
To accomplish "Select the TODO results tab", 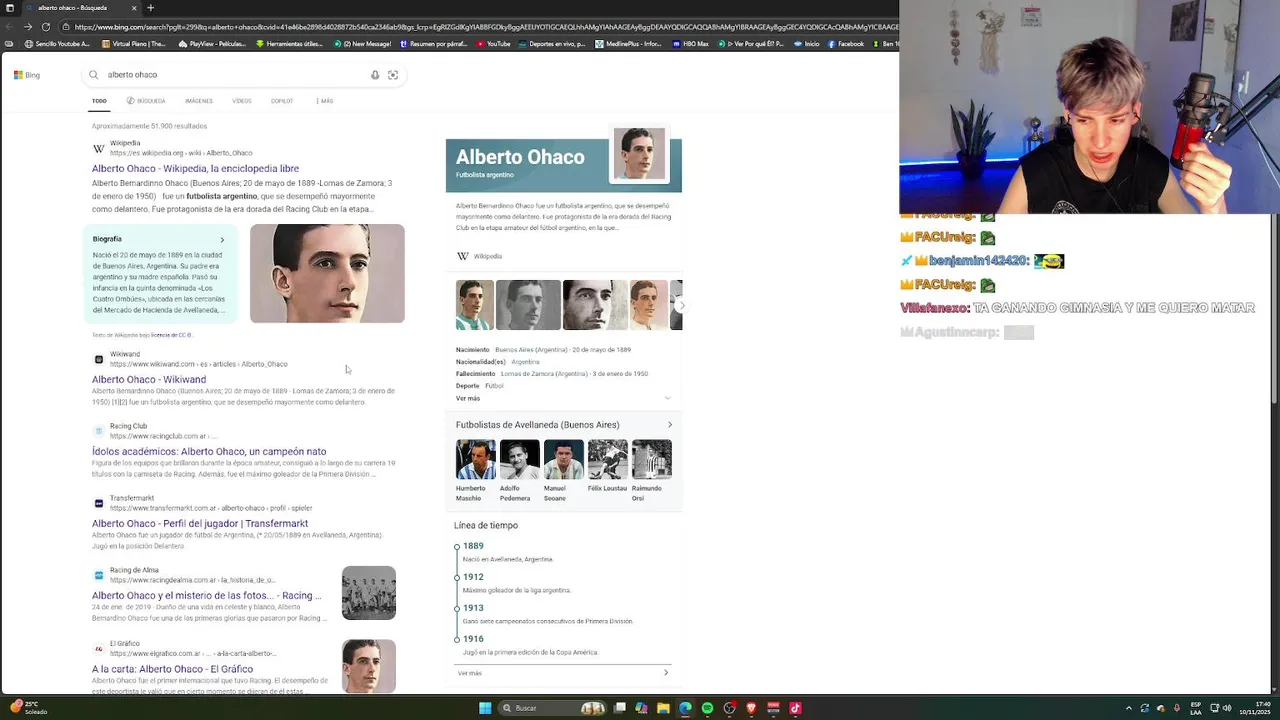I will point(99,101).
